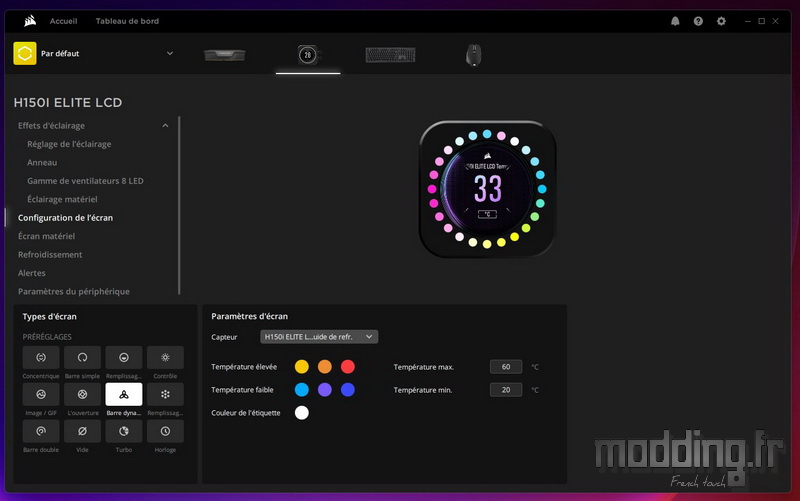Click purple Température faible swatch

coord(324,390)
